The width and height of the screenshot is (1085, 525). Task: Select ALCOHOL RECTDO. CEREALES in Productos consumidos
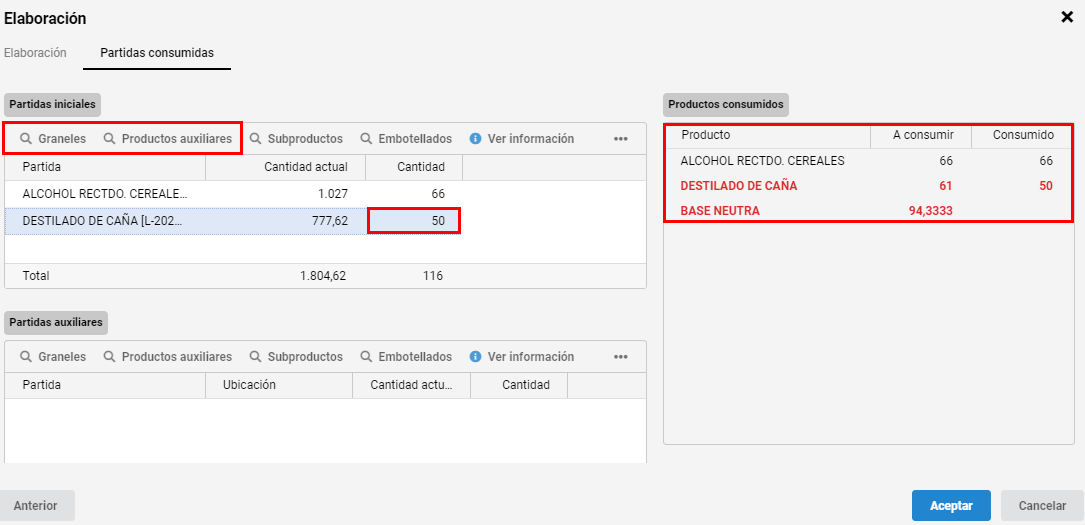pos(868,160)
